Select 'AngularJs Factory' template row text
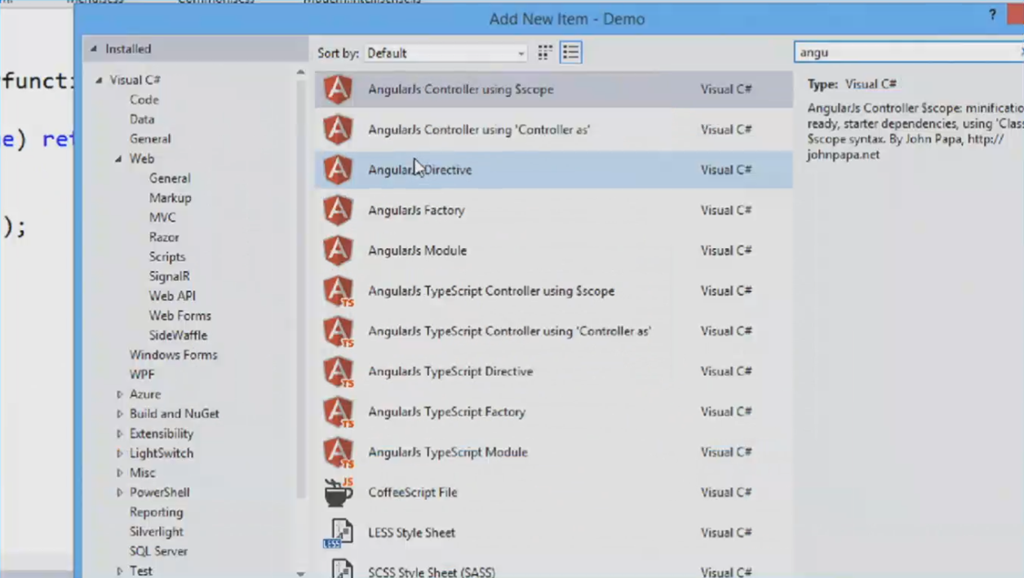The image size is (1024, 578). click(417, 210)
